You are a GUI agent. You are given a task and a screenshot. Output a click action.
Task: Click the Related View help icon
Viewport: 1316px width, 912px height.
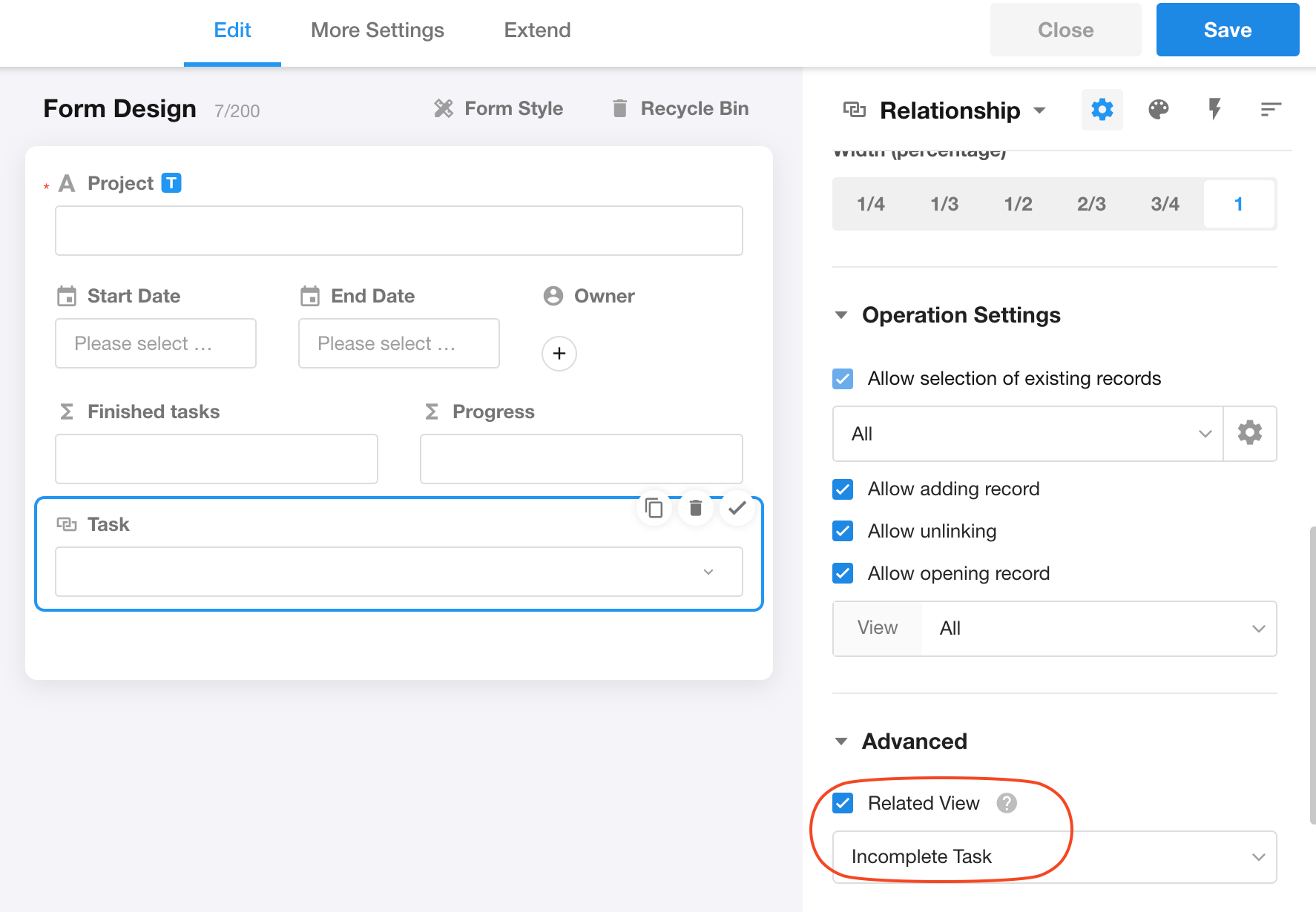pyautogui.click(x=1006, y=803)
